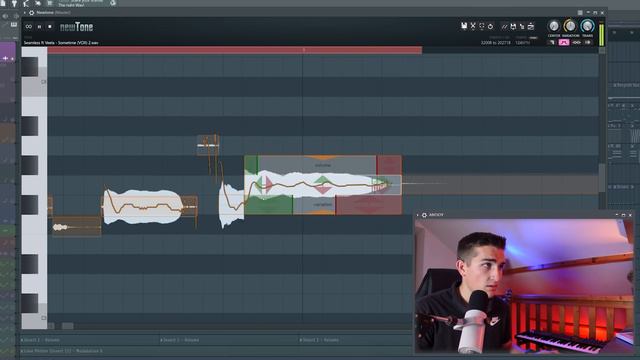Pause playback in NewTone
Viewport: 640px width, 360px height.
(40, 27)
